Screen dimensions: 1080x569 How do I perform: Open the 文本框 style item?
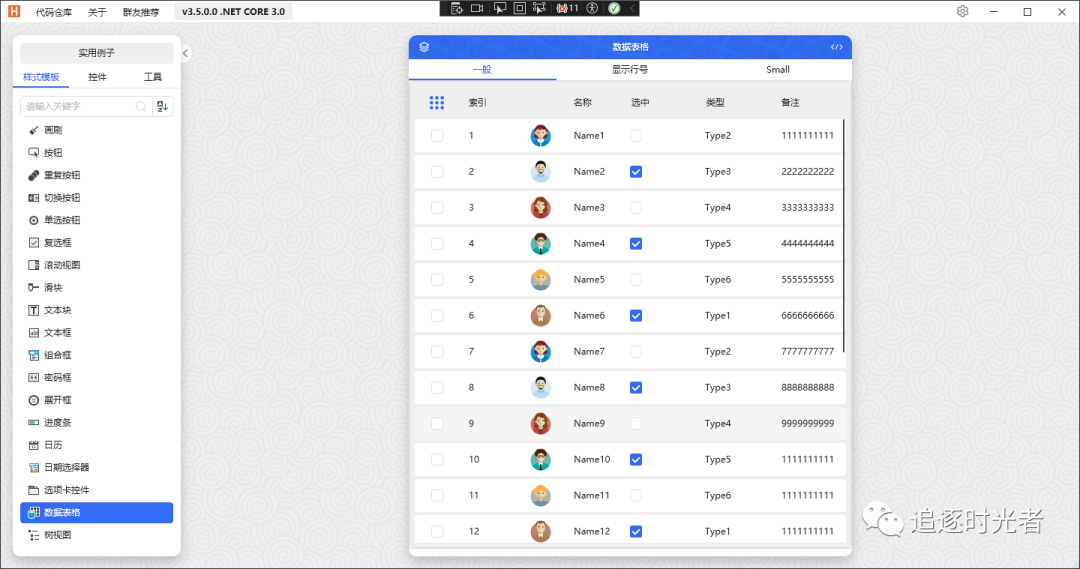coord(96,333)
